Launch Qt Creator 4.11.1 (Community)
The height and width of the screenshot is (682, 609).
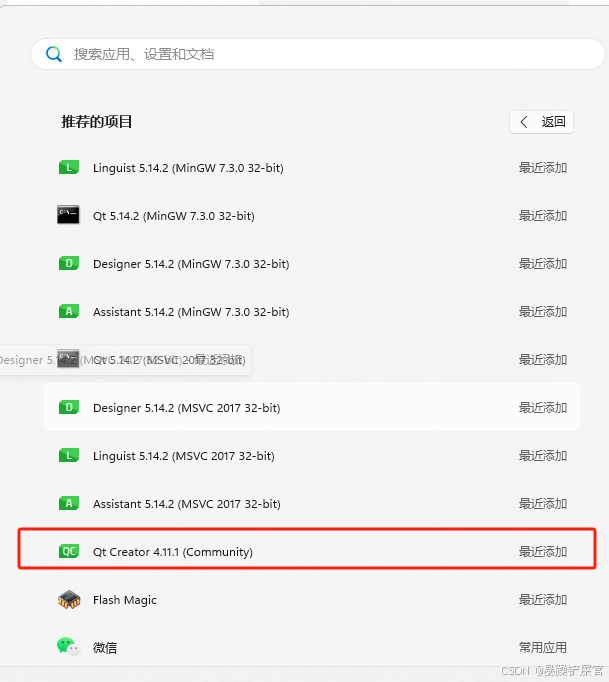(x=312, y=552)
